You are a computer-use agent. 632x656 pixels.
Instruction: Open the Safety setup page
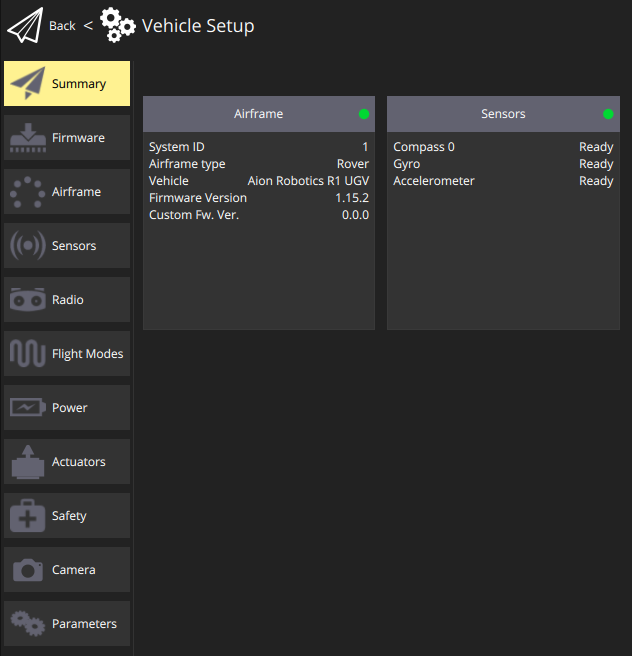[x=67, y=515]
